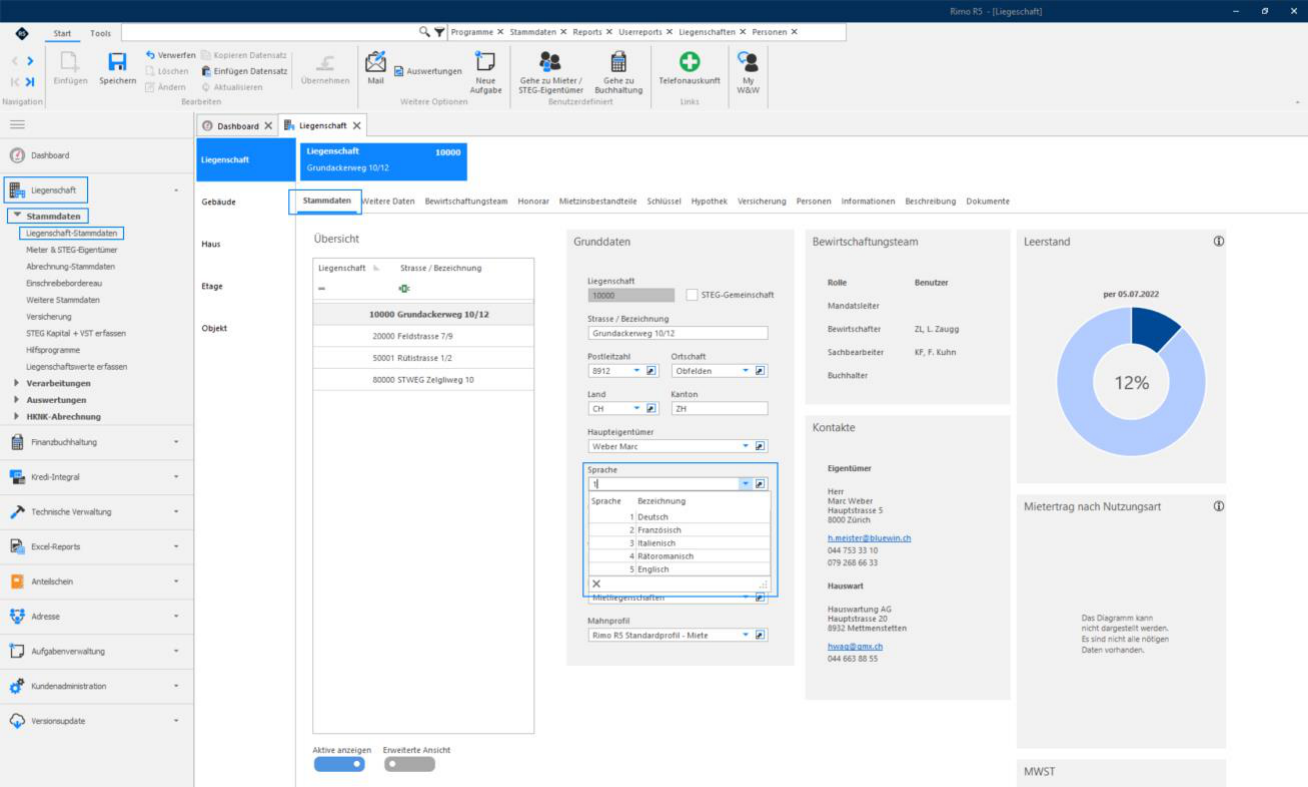Create Neue Aufgabe from ribbon
1308x787 pixels.
(486, 61)
